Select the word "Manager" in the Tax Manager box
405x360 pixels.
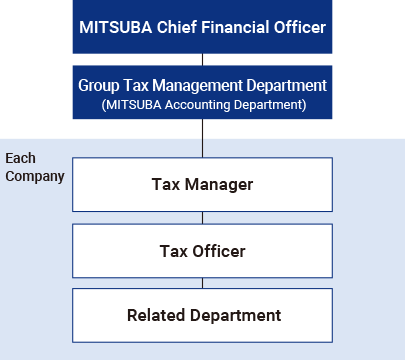[x=219, y=185]
